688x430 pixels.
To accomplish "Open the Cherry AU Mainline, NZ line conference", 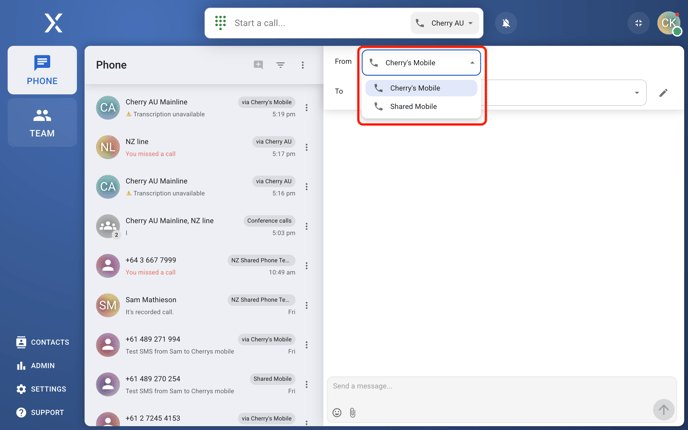I will point(204,226).
